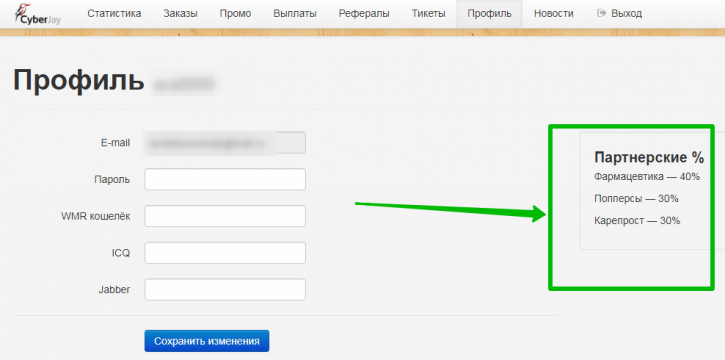Click the WMR кошелёк input field
The image size is (725, 360).
(225, 216)
